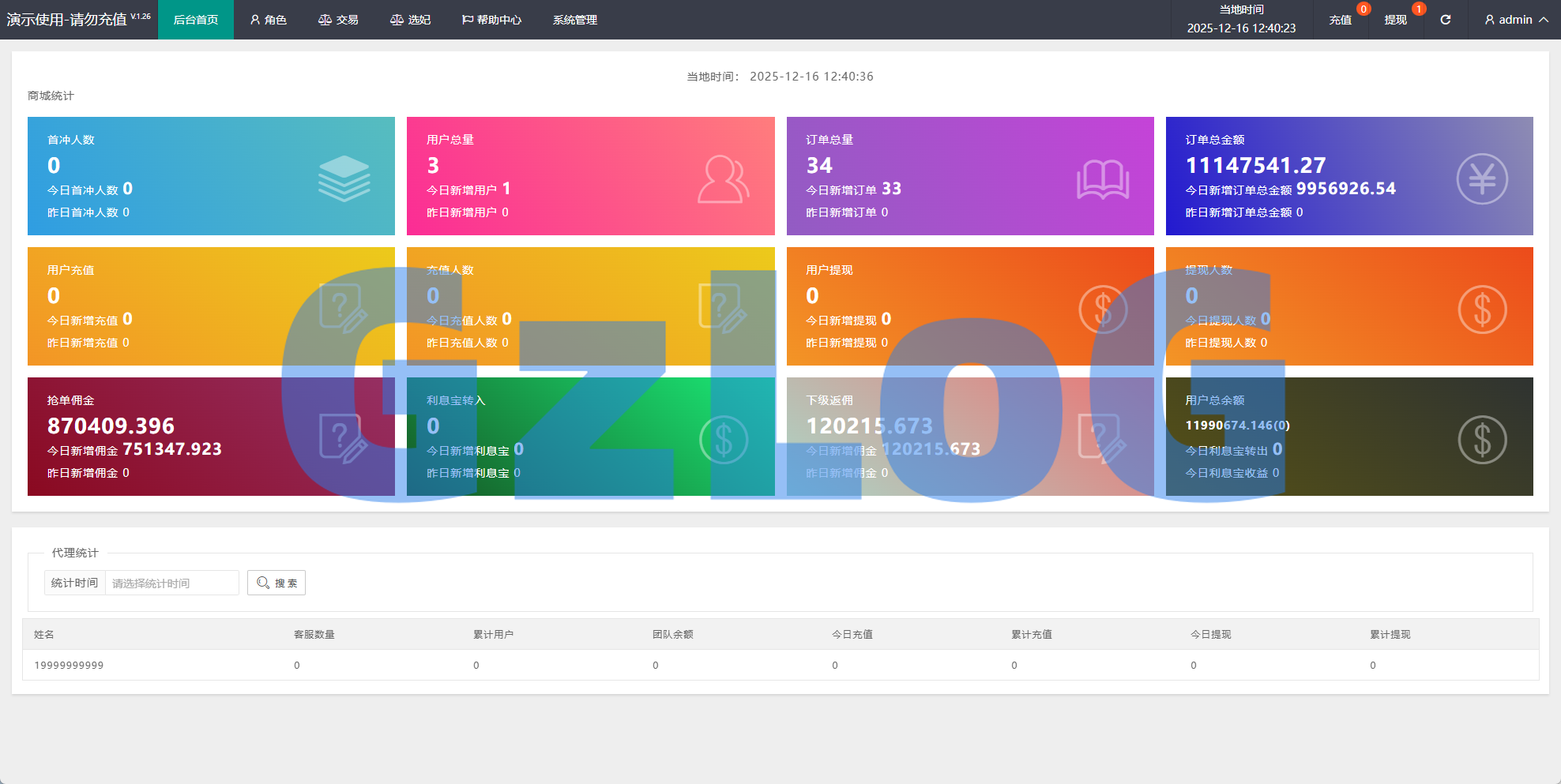
Task: Select agent row 19999999999
Action: click(69, 665)
